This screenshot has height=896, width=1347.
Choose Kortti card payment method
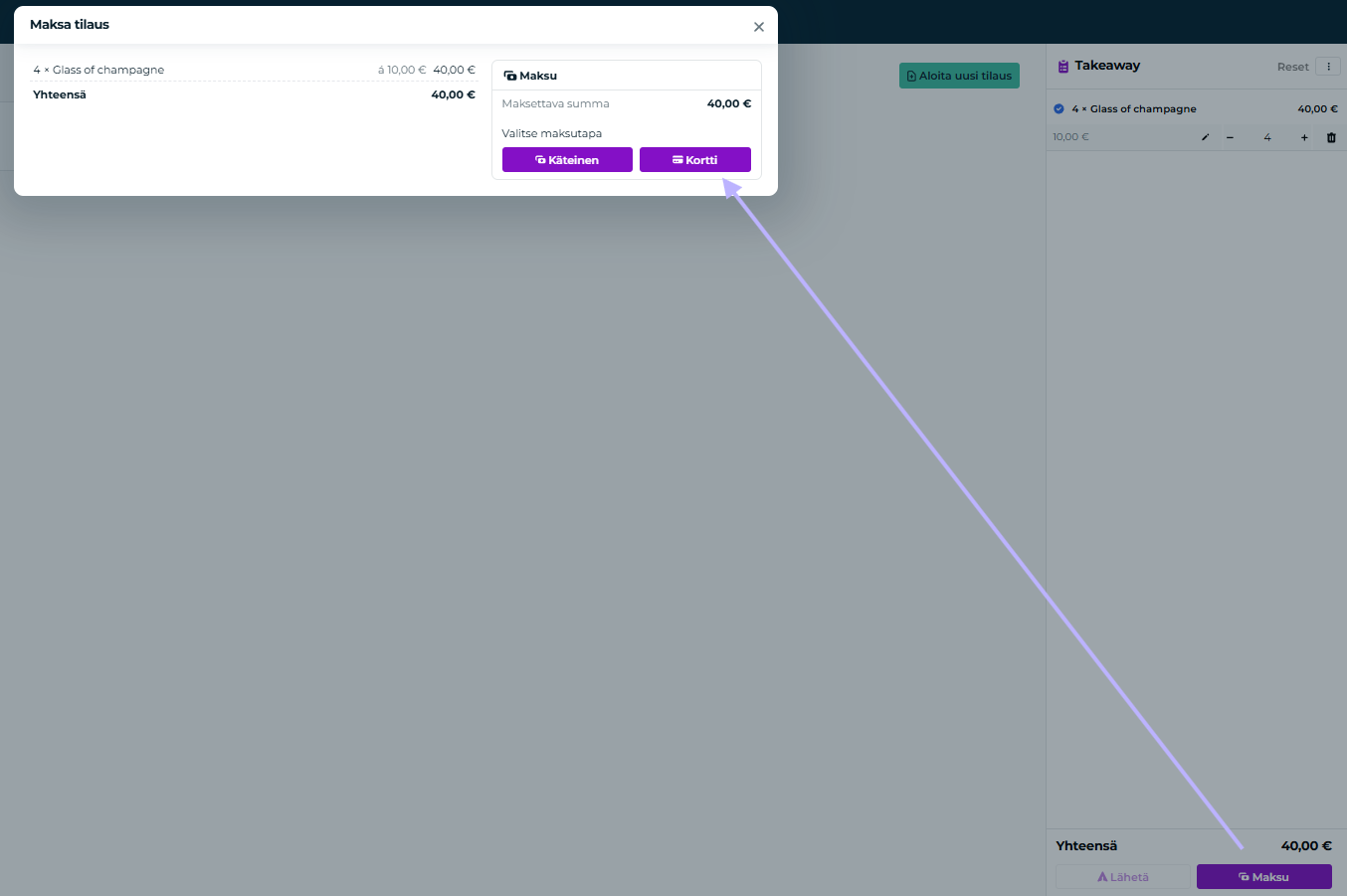[695, 160]
